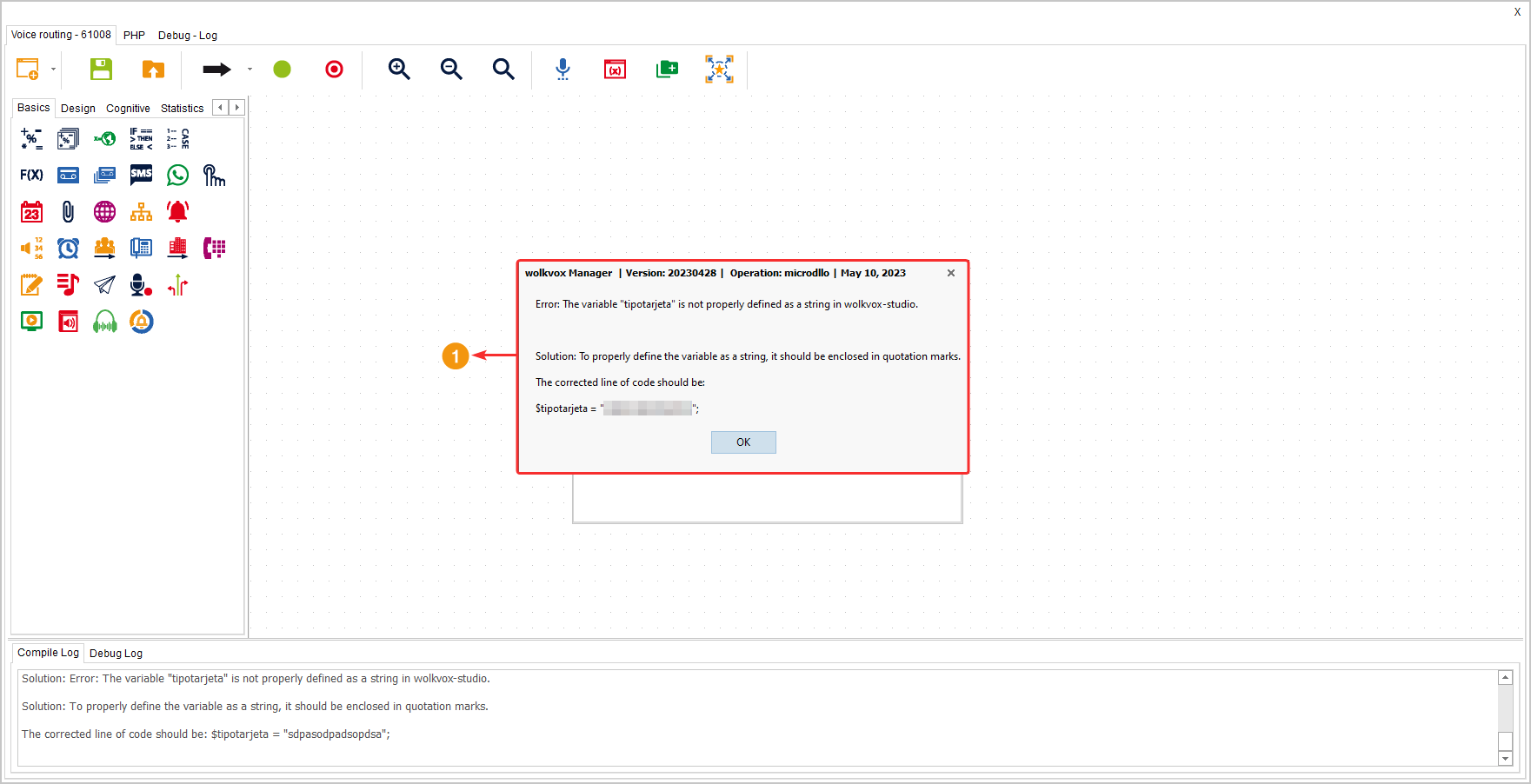The width and height of the screenshot is (1531, 784).
Task: Select the SMS component
Action: coord(141,175)
